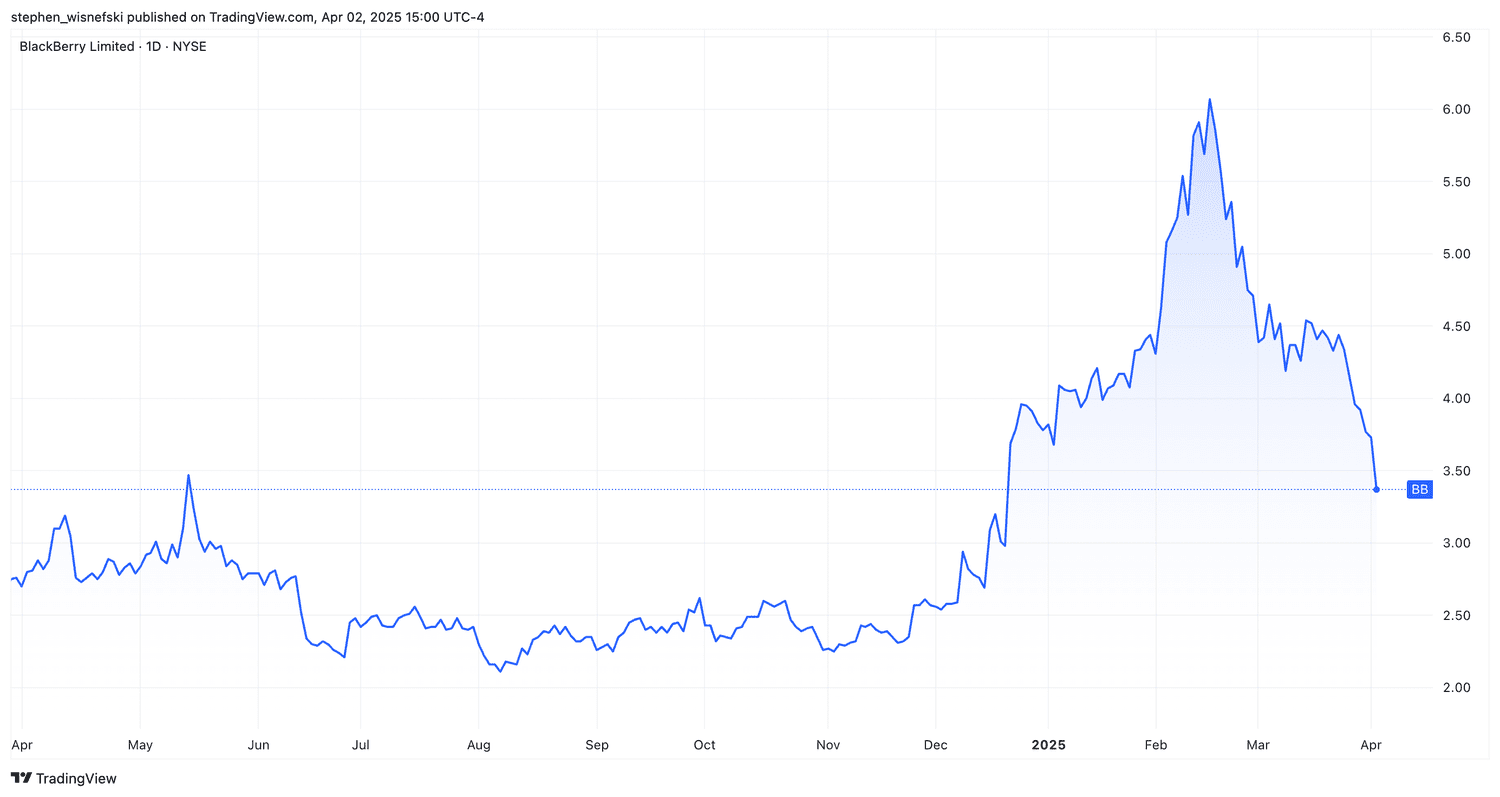Click the Dec label on the time axis
The height and width of the screenshot is (797, 1500).
tap(935, 745)
